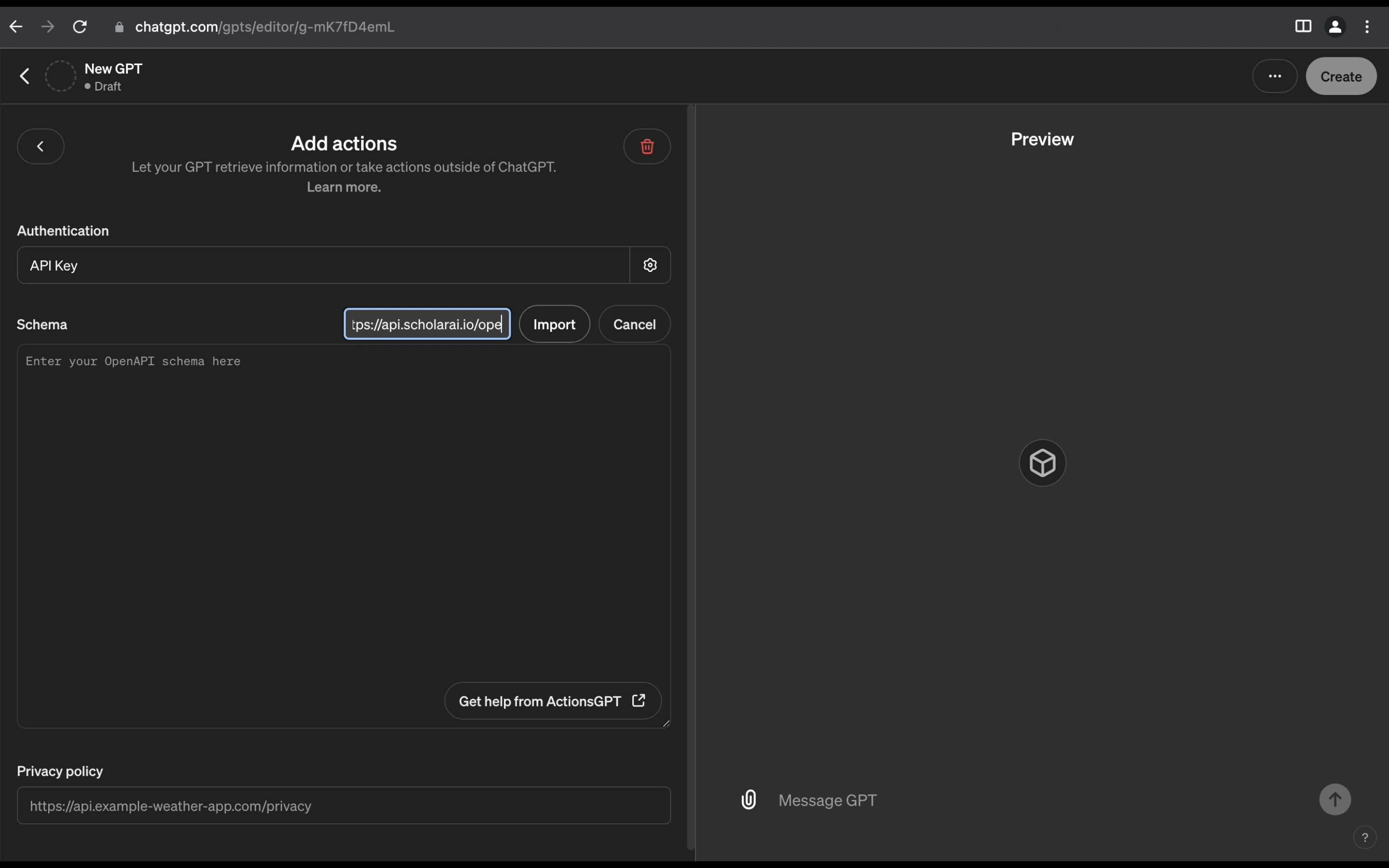
Task: Click the New GPT dashed avatar placeholder
Action: click(60, 76)
